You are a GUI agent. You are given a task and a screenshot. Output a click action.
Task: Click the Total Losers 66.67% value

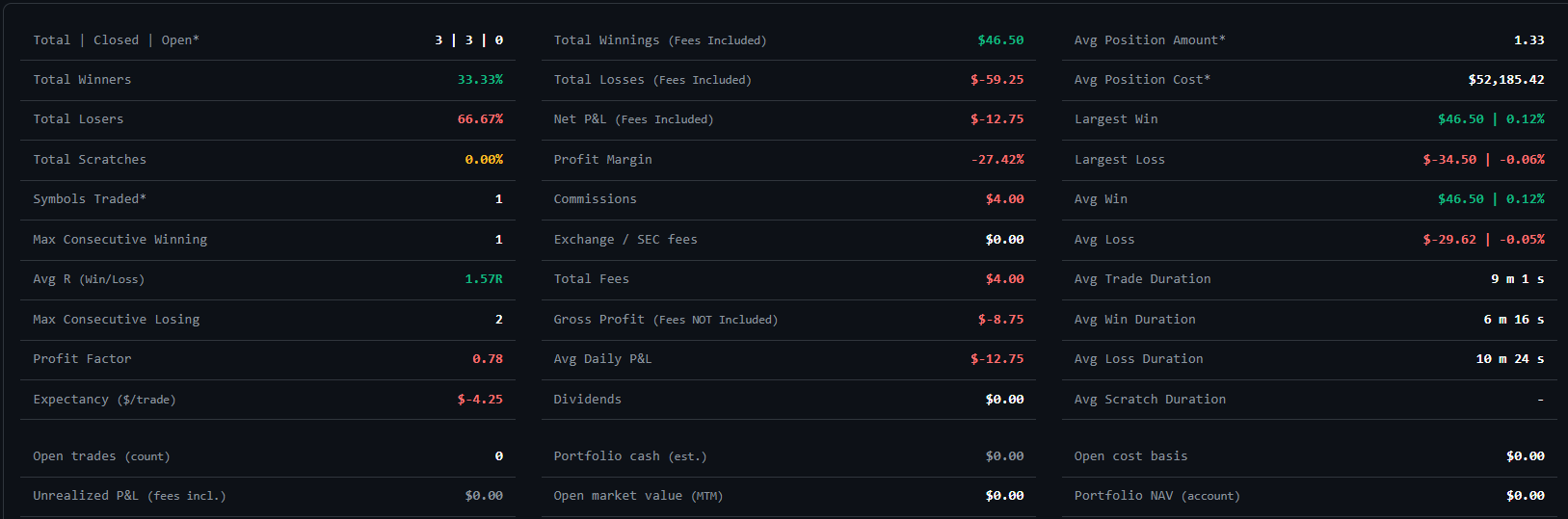[x=480, y=119]
